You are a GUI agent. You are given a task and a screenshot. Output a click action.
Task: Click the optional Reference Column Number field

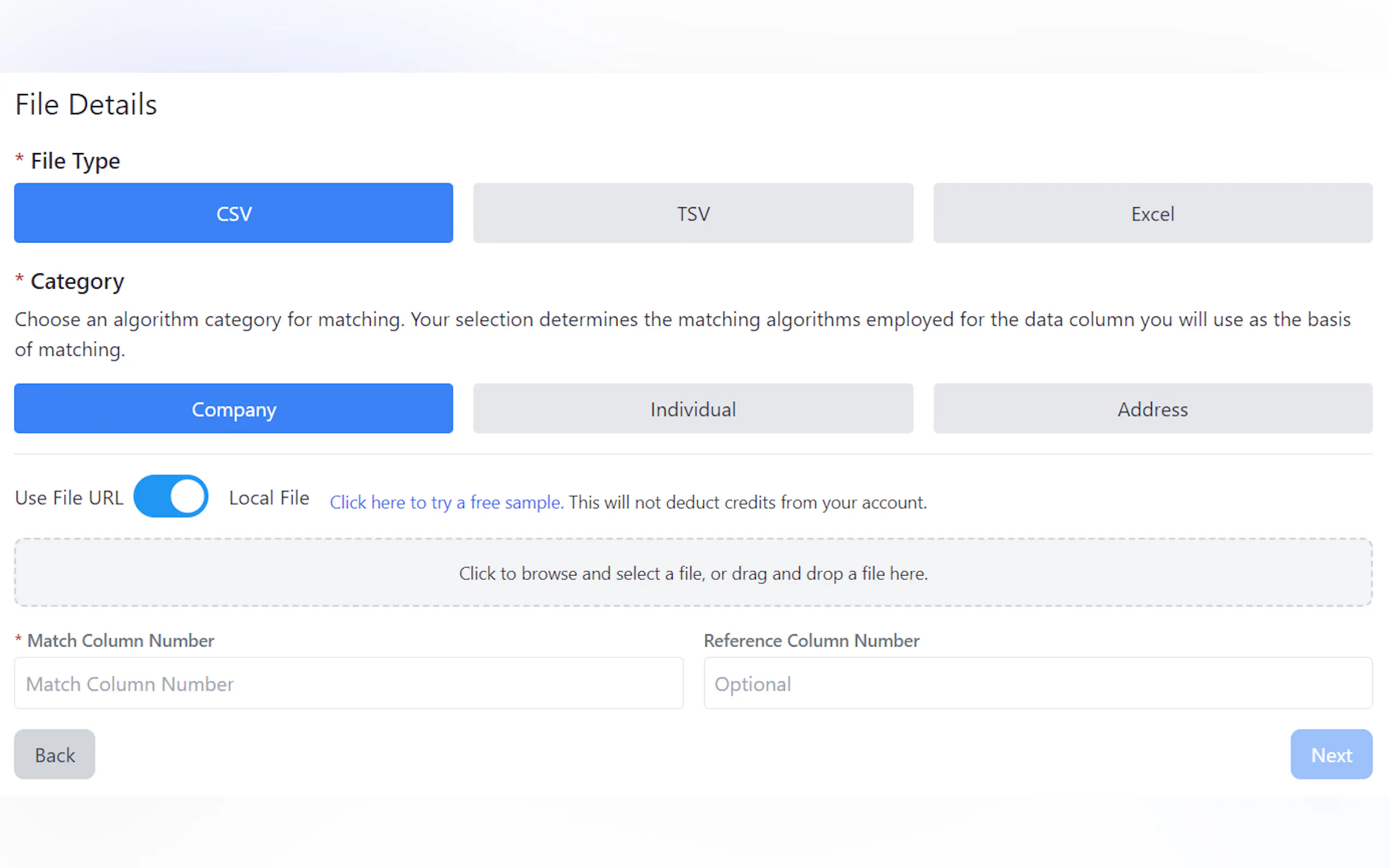1037,684
